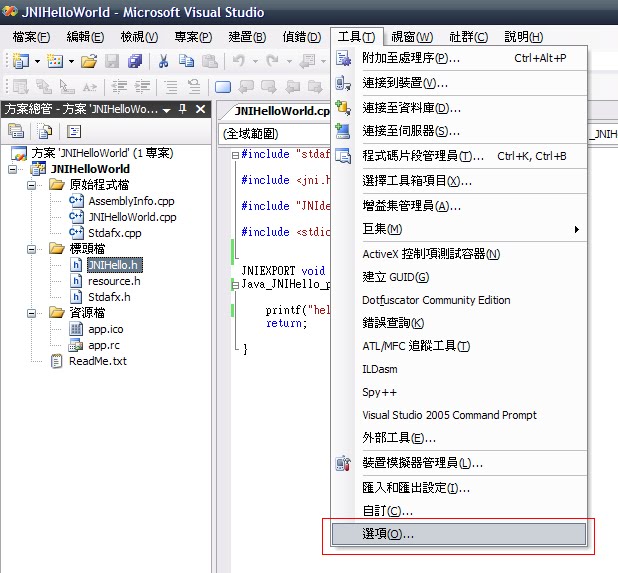Open the 專案(P) menu
This screenshot has width=618, height=573.
193,37
